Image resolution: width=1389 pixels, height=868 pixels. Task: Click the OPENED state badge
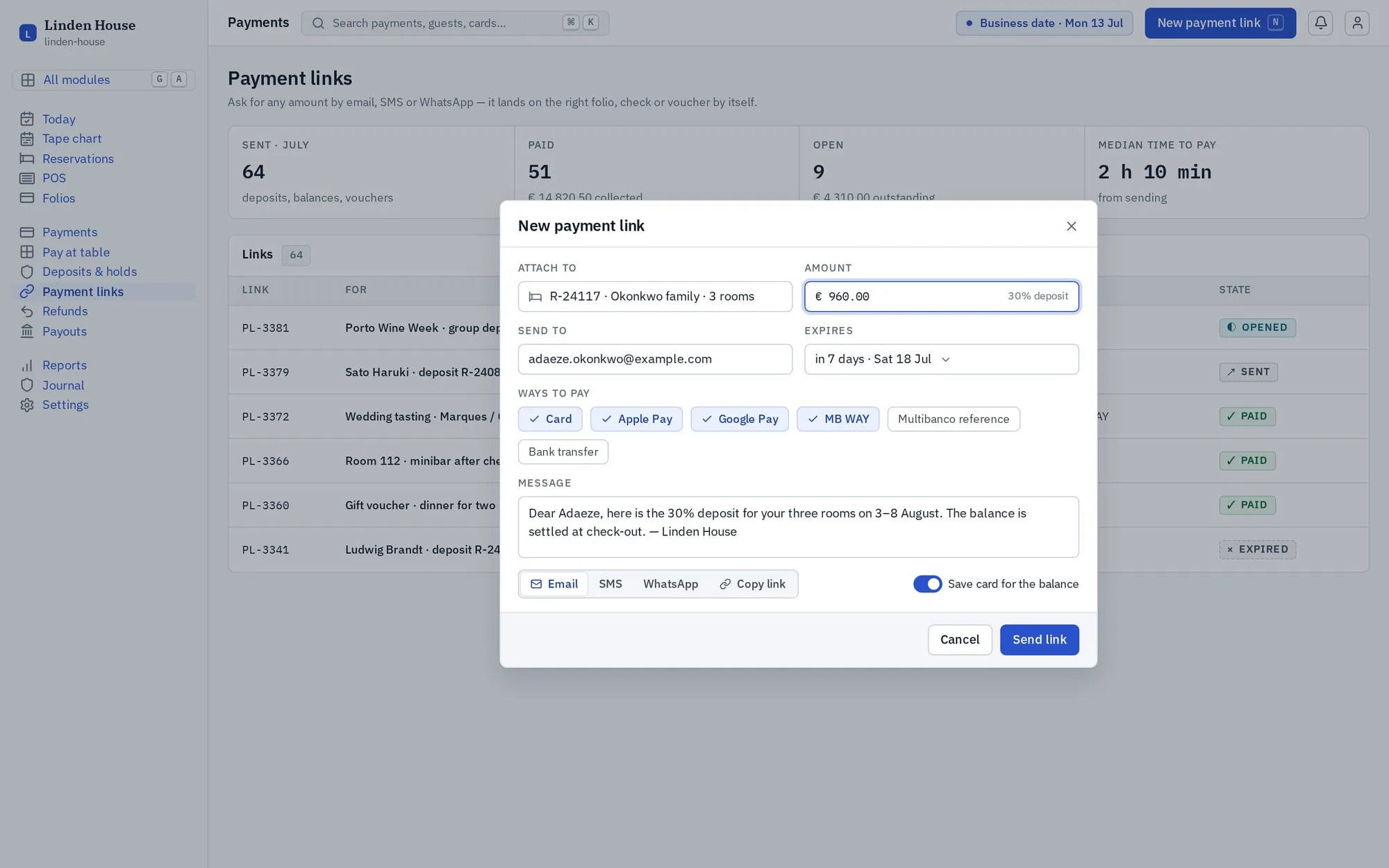pyautogui.click(x=1257, y=328)
